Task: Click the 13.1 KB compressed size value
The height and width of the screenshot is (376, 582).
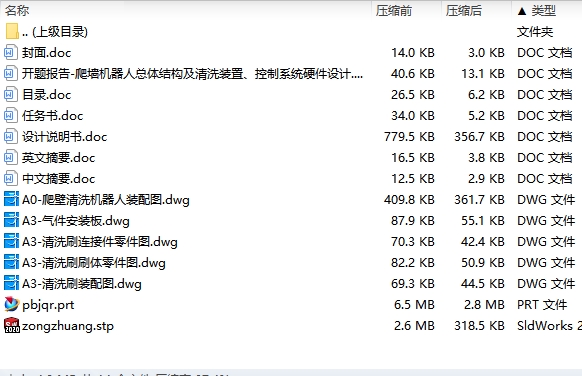Action: tap(483, 73)
